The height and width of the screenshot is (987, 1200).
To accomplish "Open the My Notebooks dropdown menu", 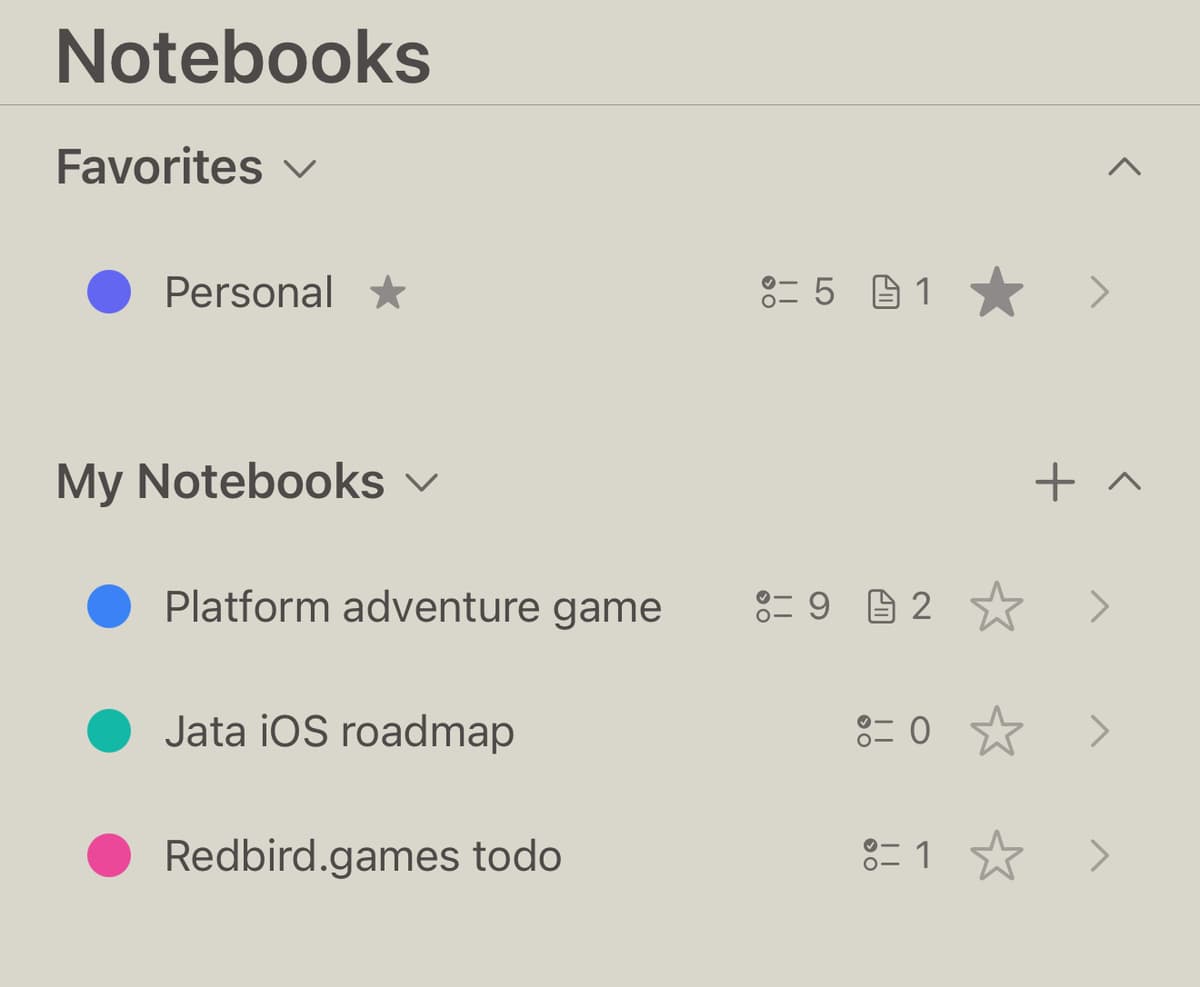I will pyautogui.click(x=420, y=482).
